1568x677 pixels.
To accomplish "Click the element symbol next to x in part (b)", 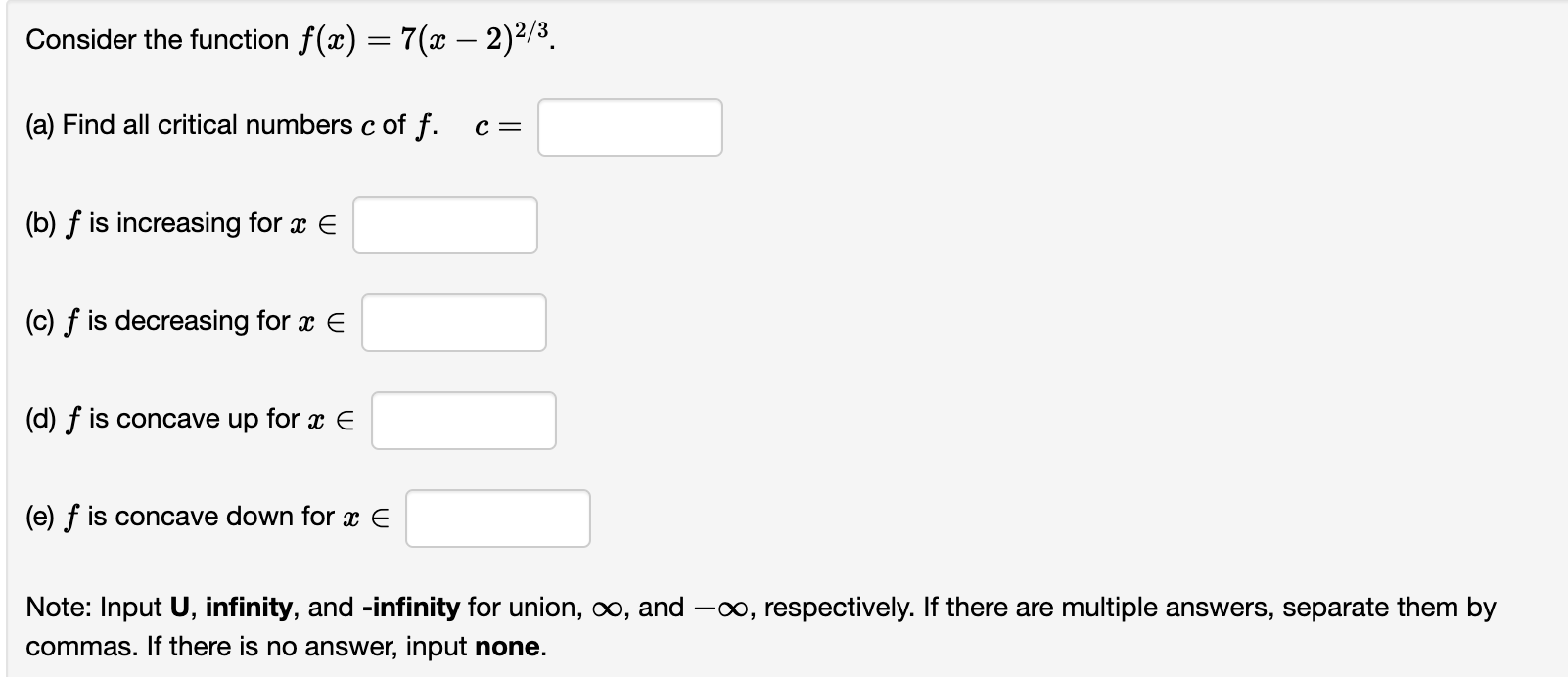I will (x=330, y=223).
